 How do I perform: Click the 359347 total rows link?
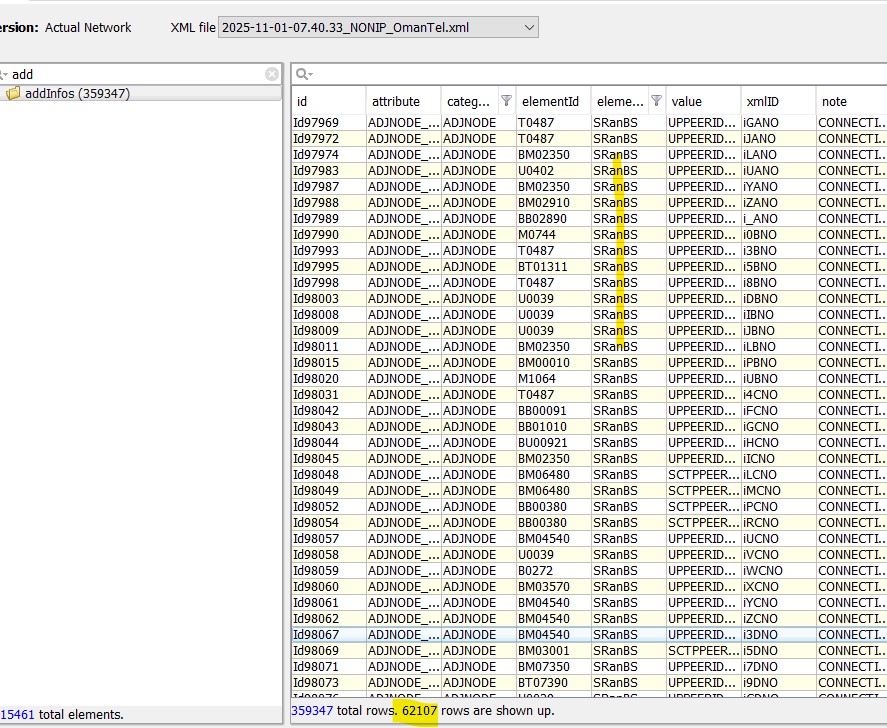point(312,710)
